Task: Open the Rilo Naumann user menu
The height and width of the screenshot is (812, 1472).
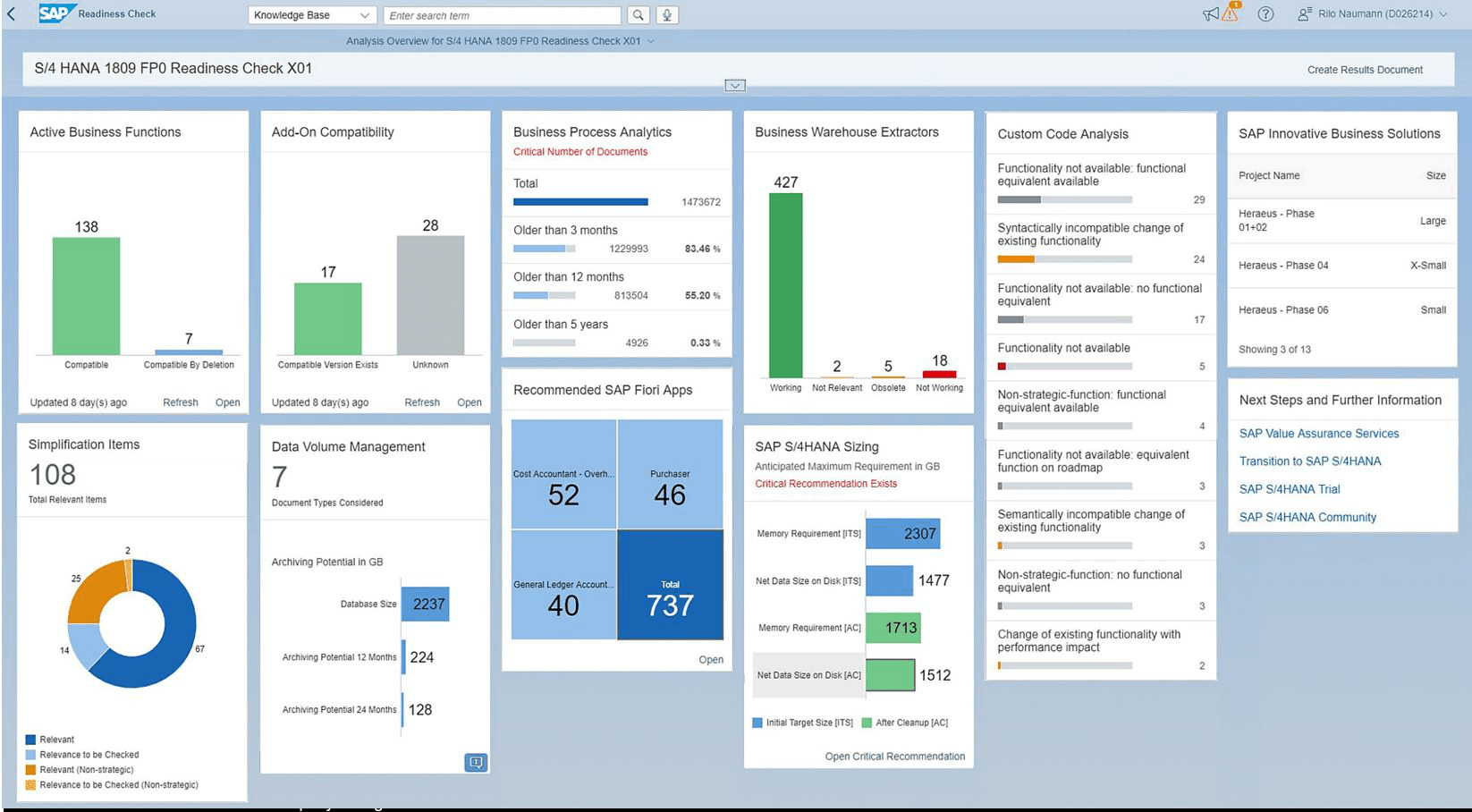Action: pyautogui.click(x=1381, y=14)
